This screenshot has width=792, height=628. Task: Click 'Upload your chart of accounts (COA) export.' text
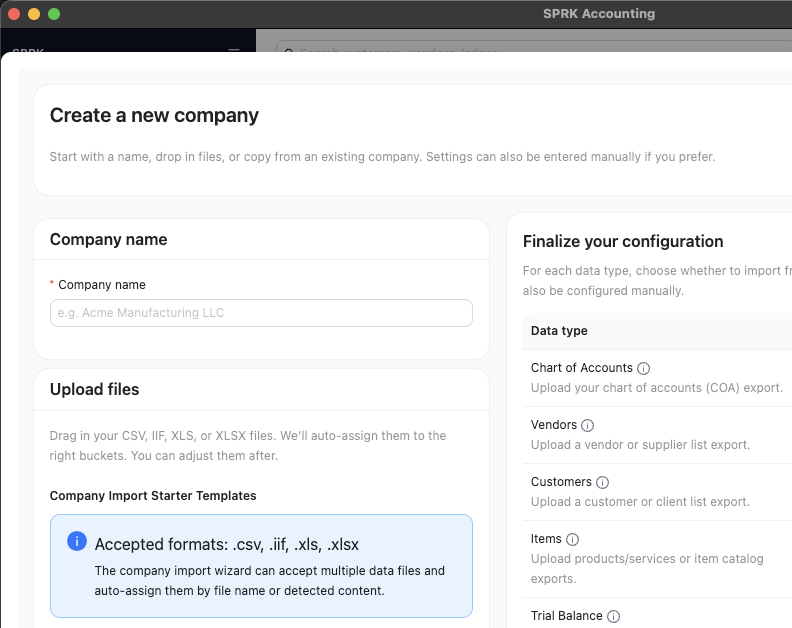click(657, 388)
